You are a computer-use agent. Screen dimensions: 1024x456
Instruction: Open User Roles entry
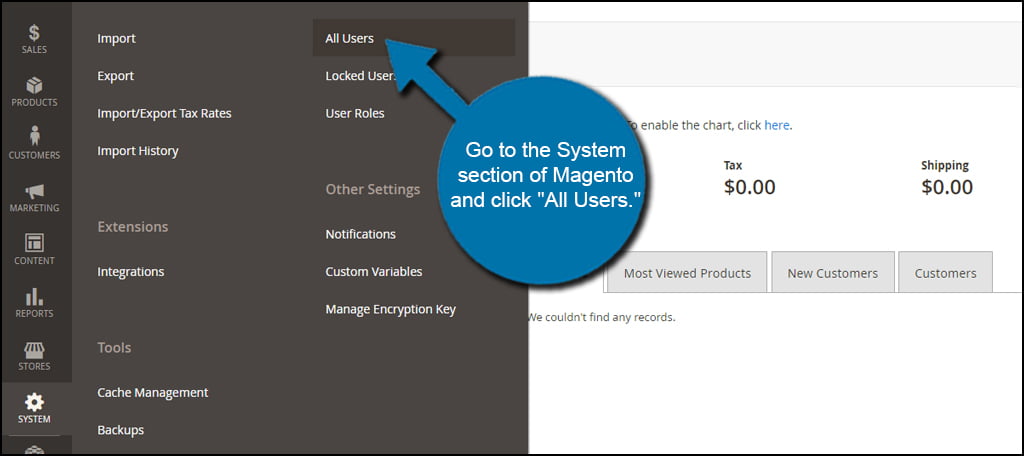(x=355, y=113)
